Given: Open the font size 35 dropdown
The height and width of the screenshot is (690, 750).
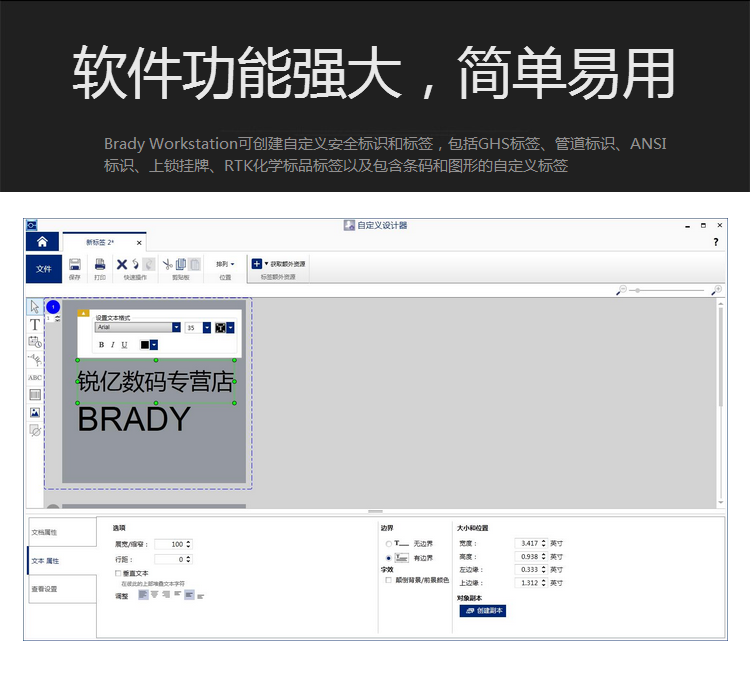Looking at the screenshot, I should tap(207, 327).
